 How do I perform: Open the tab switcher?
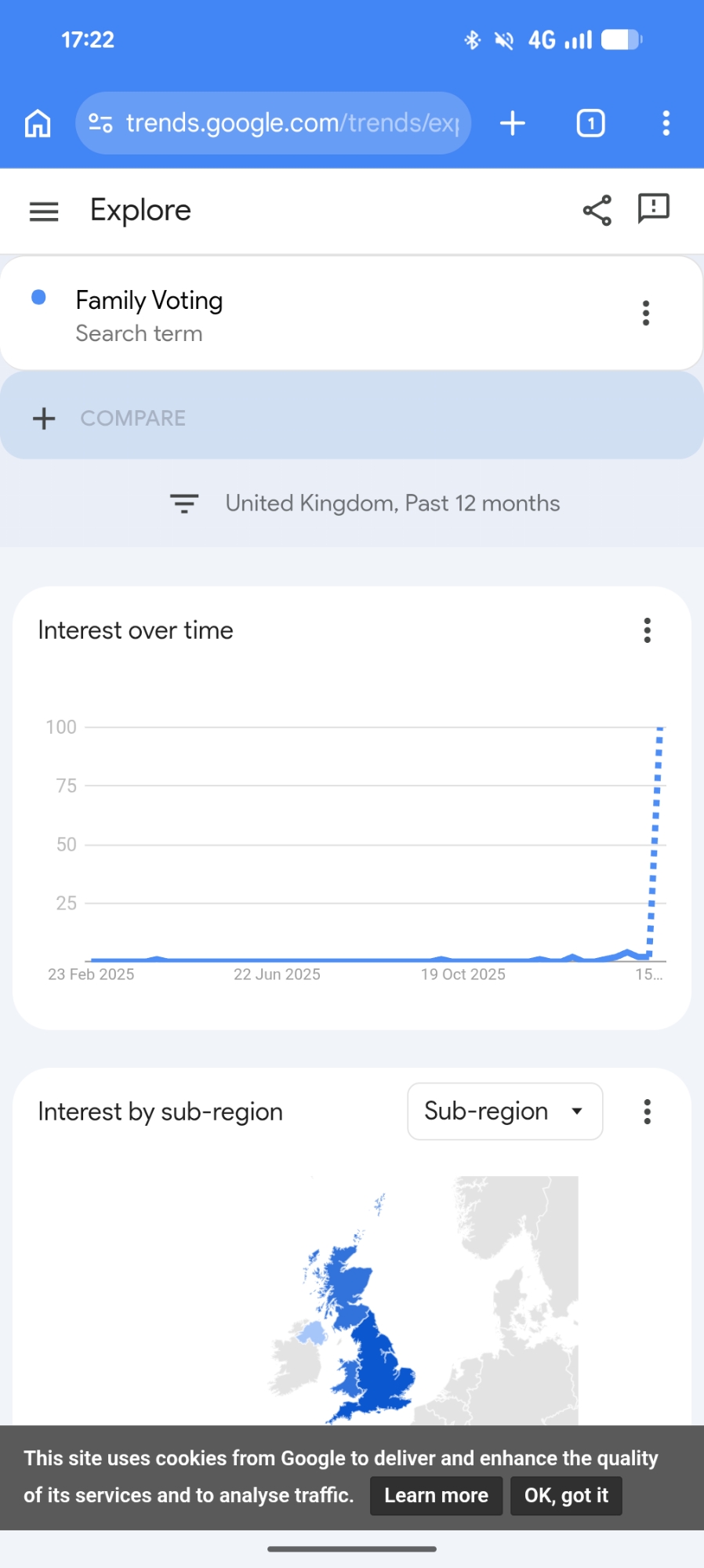(x=590, y=123)
